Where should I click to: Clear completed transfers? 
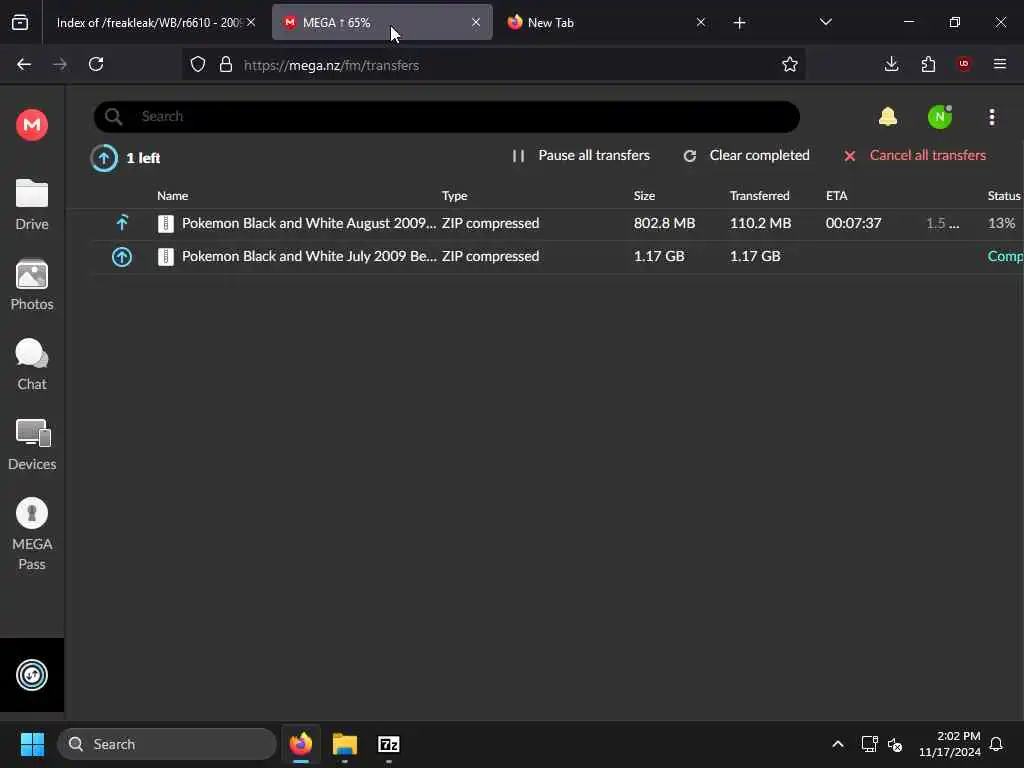click(746, 155)
